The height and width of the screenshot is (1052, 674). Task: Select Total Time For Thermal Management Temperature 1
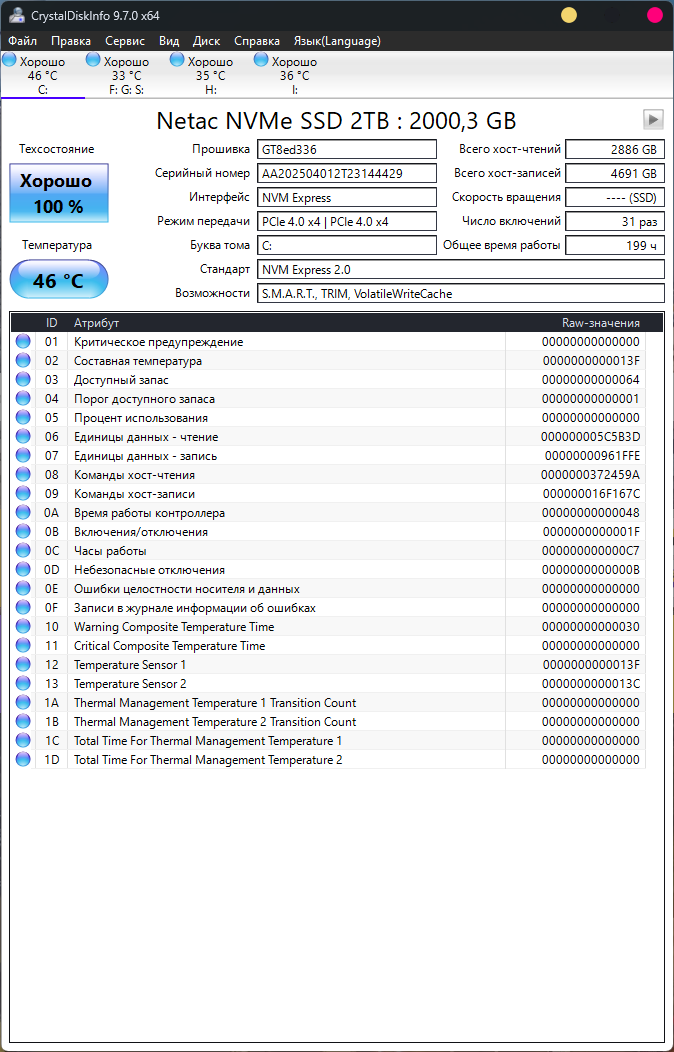point(327,741)
